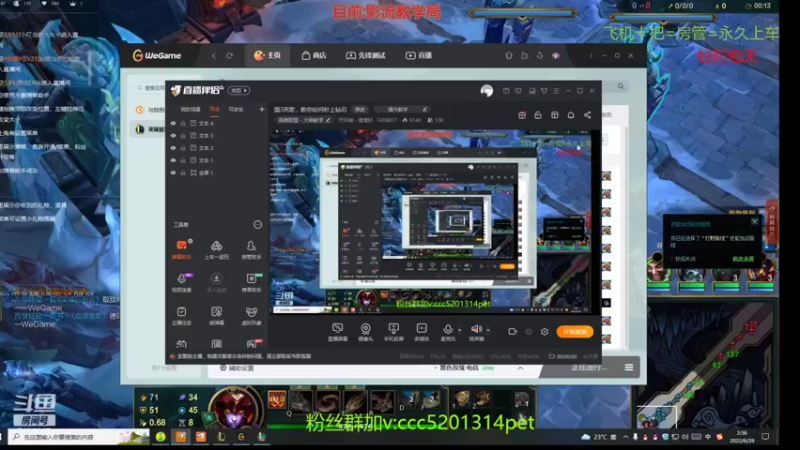Collapse the 工具箱 toolbox section

point(258,224)
